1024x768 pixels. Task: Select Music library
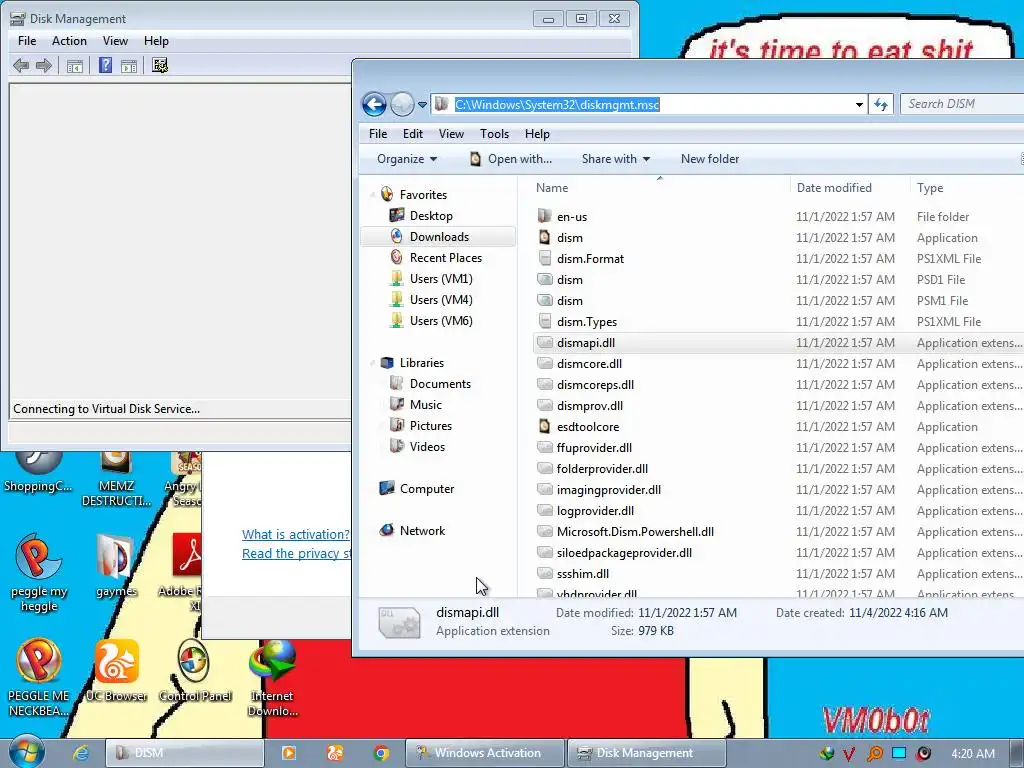point(425,404)
